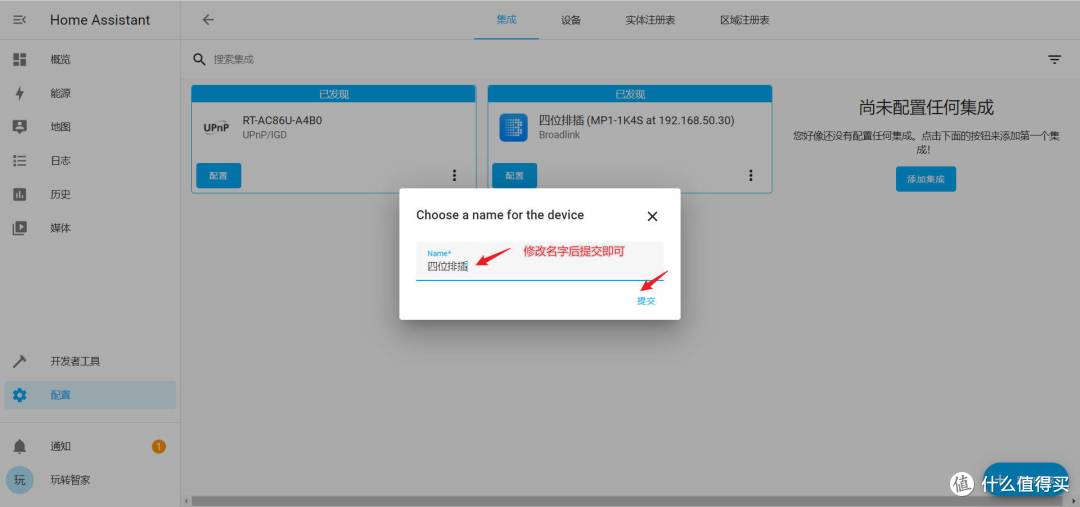This screenshot has width=1080, height=507.
Task: Focus the Name field containing 四位排插
Action: (540, 261)
